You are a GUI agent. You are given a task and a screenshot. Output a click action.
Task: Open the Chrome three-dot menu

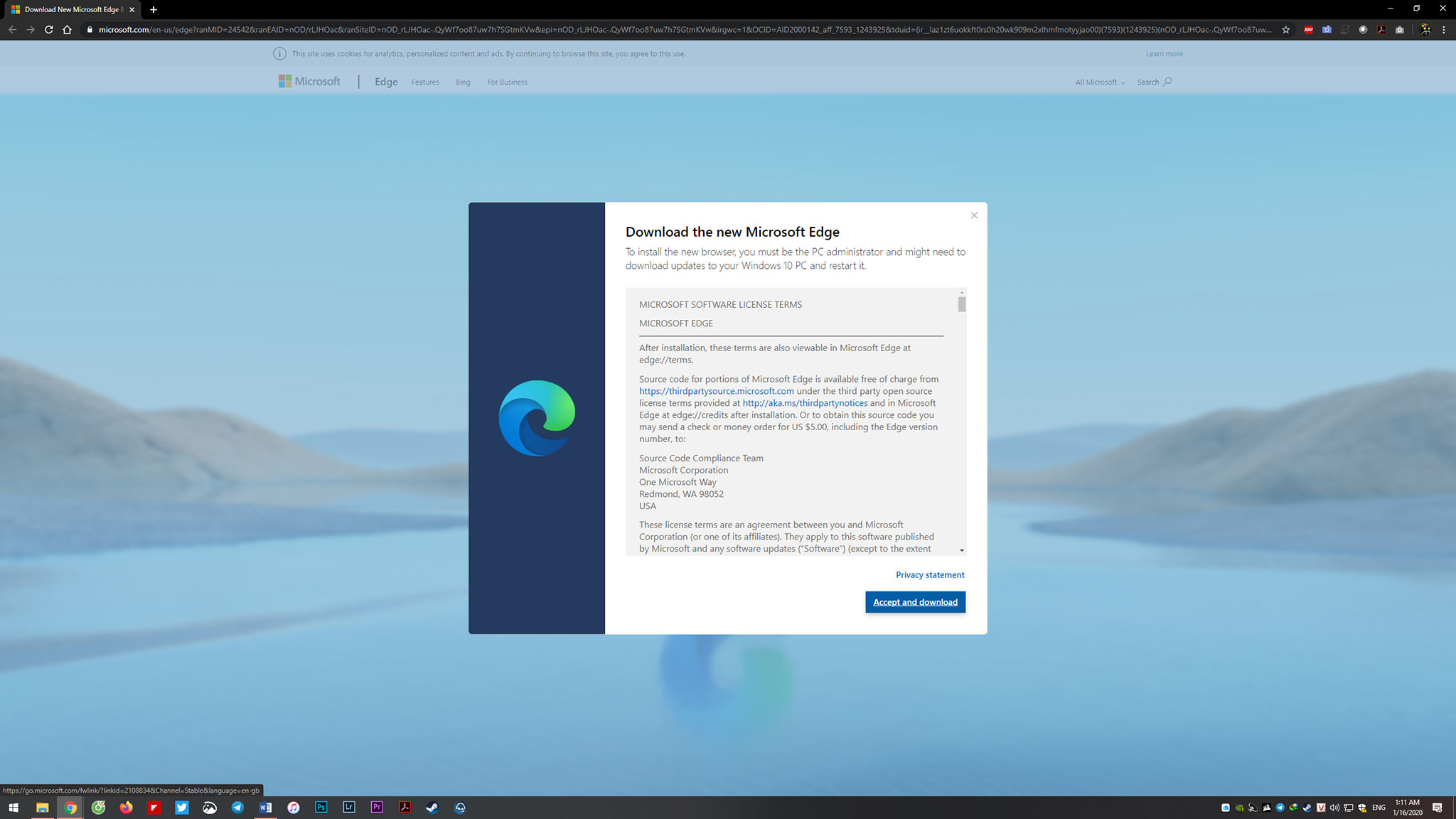pyautogui.click(x=1444, y=30)
